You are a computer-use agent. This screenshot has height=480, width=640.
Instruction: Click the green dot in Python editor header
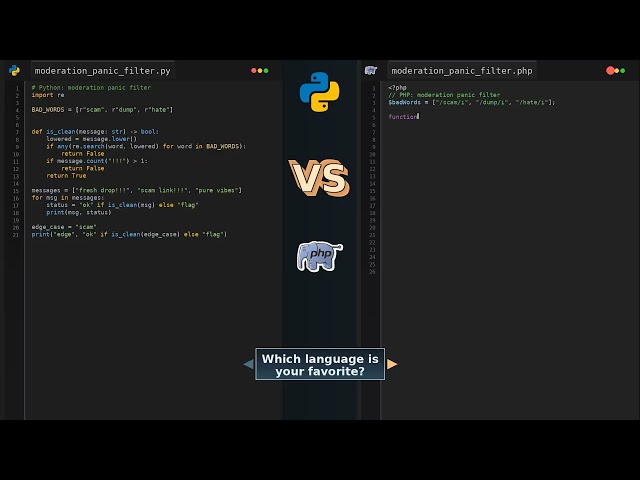(x=266, y=71)
